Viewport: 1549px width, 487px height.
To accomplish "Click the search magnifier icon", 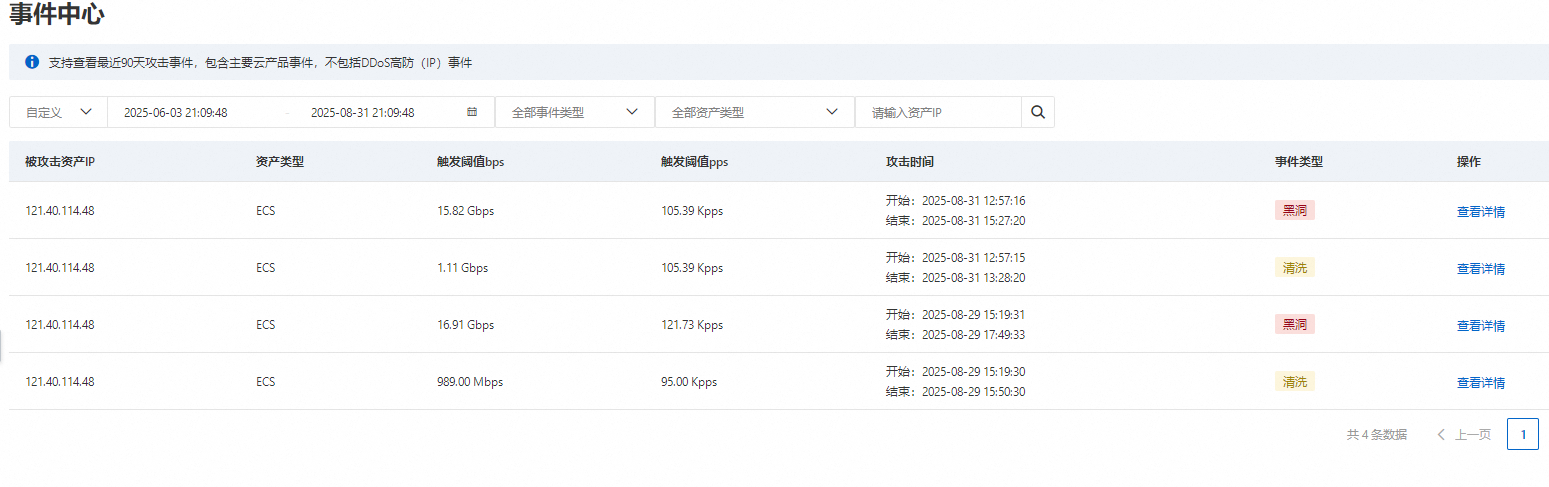I will [x=1037, y=112].
